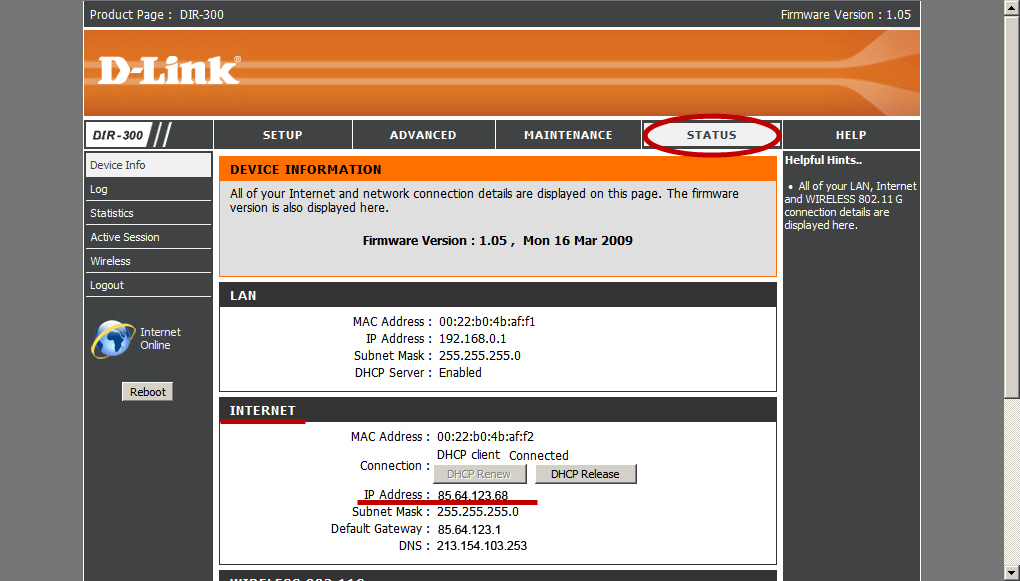Open Active Session in the sidebar
Image resolution: width=1020 pixels, height=581 pixels.
pyautogui.click(x=125, y=237)
